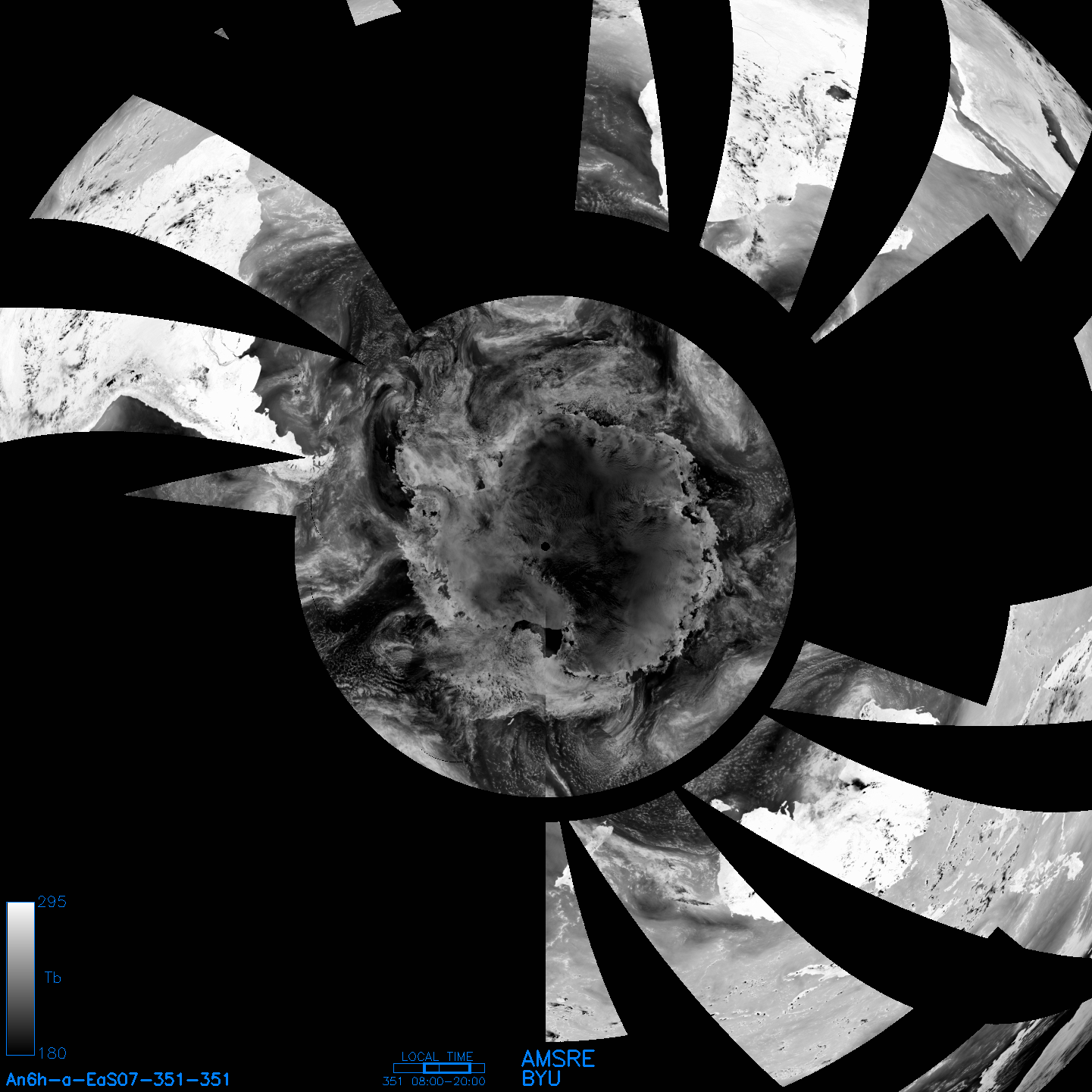Image resolution: width=1092 pixels, height=1092 pixels.
Task: Click the circular Antarctica polar image center
Action: click(546, 546)
